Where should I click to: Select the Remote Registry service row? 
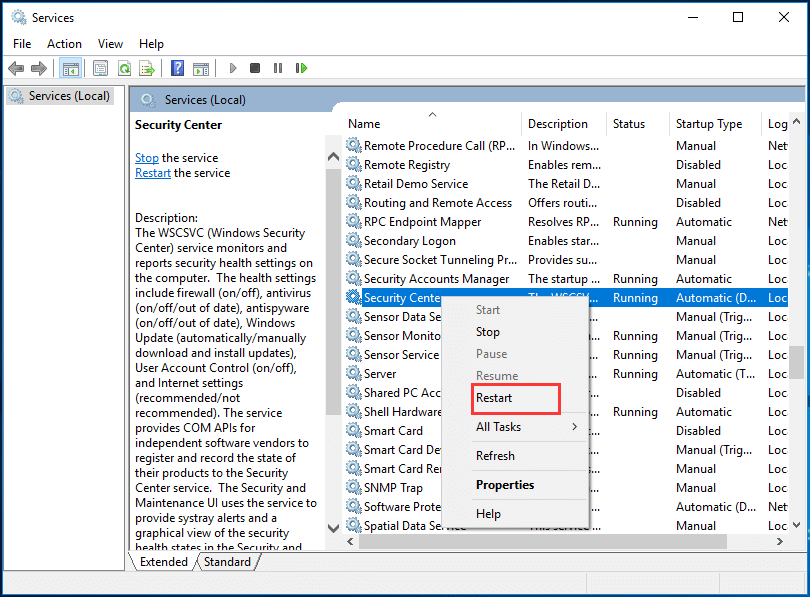(567, 165)
